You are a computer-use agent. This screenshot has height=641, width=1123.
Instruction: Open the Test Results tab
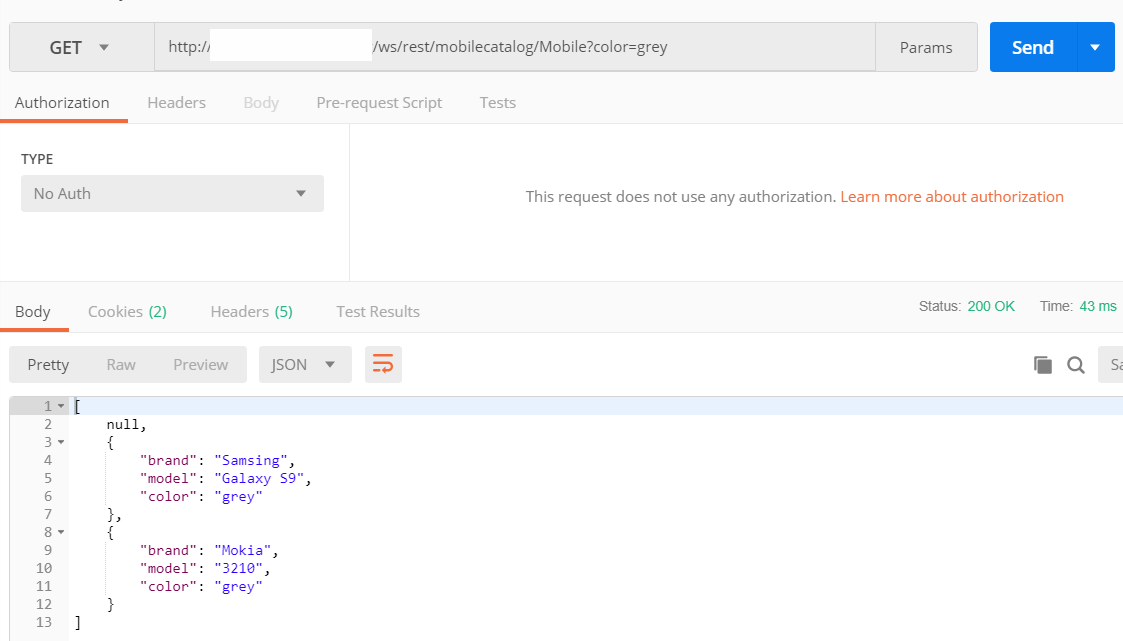pos(378,312)
